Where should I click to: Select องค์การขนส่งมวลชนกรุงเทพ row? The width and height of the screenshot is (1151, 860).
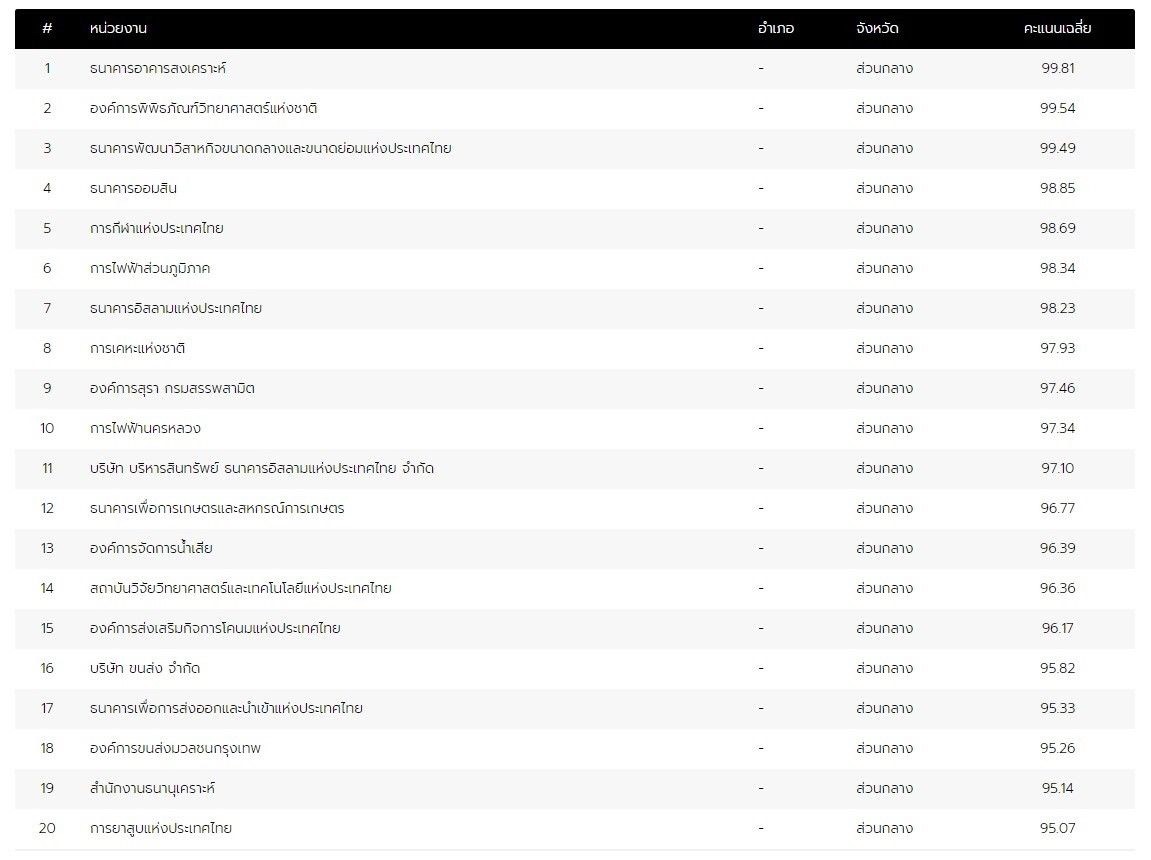click(x=175, y=749)
